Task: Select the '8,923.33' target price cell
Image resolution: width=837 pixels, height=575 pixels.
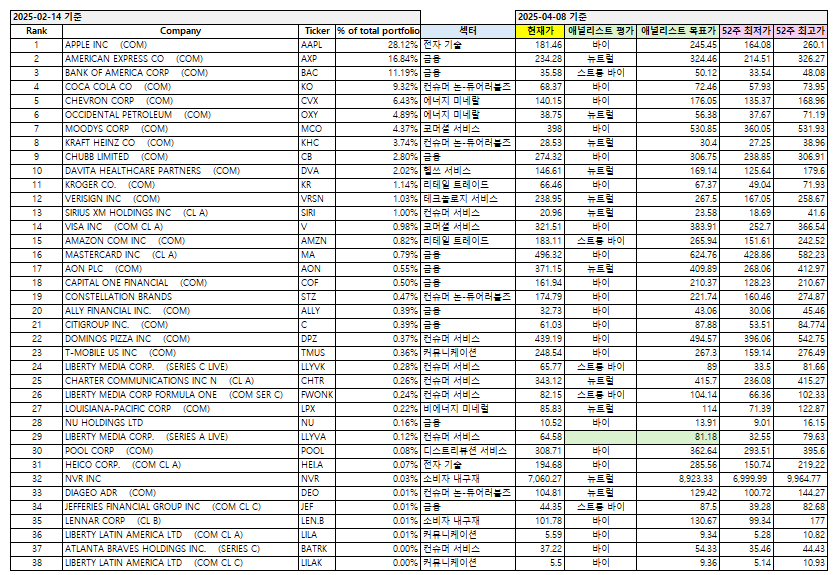Action: (678, 478)
